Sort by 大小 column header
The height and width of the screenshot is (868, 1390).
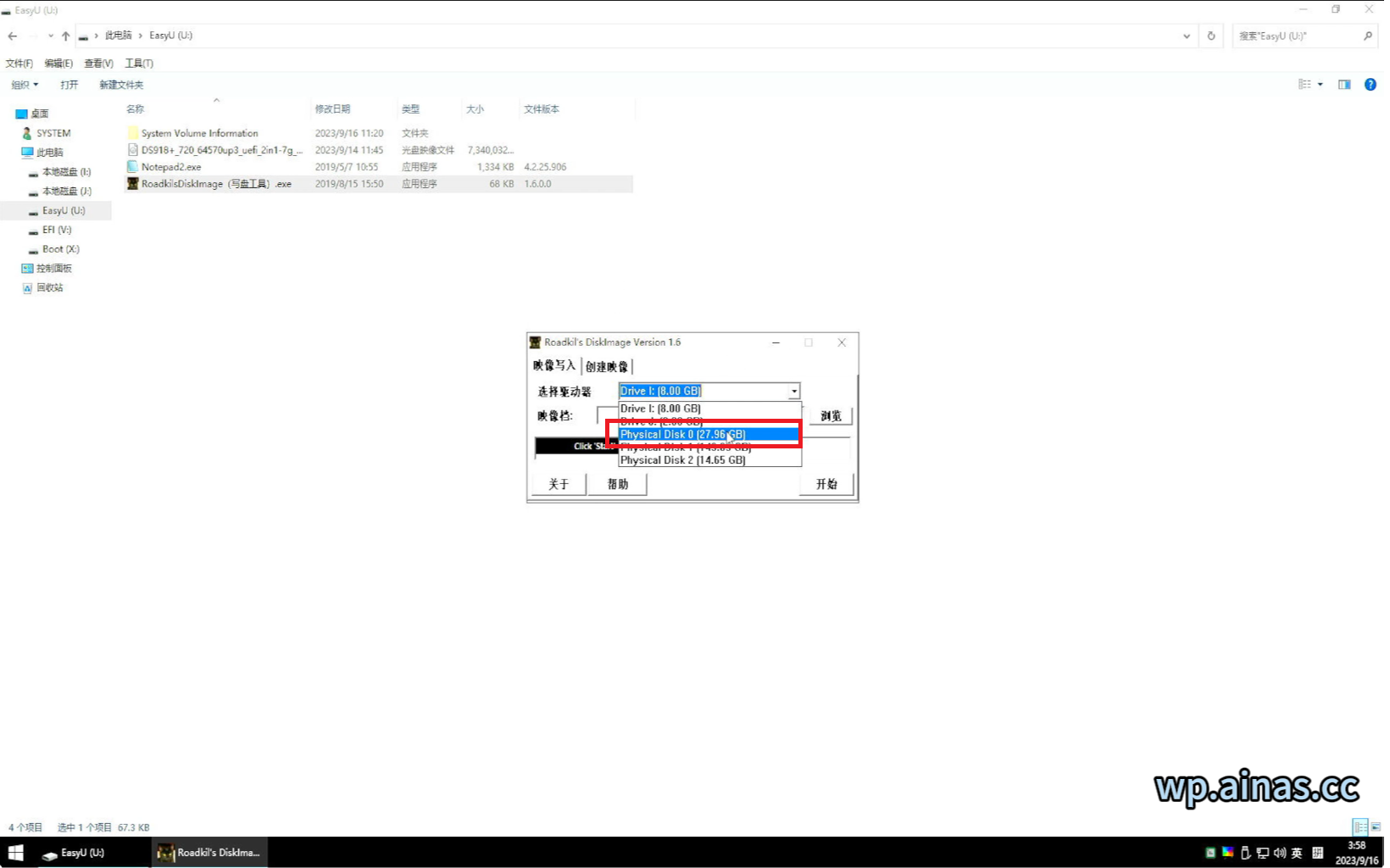point(490,109)
